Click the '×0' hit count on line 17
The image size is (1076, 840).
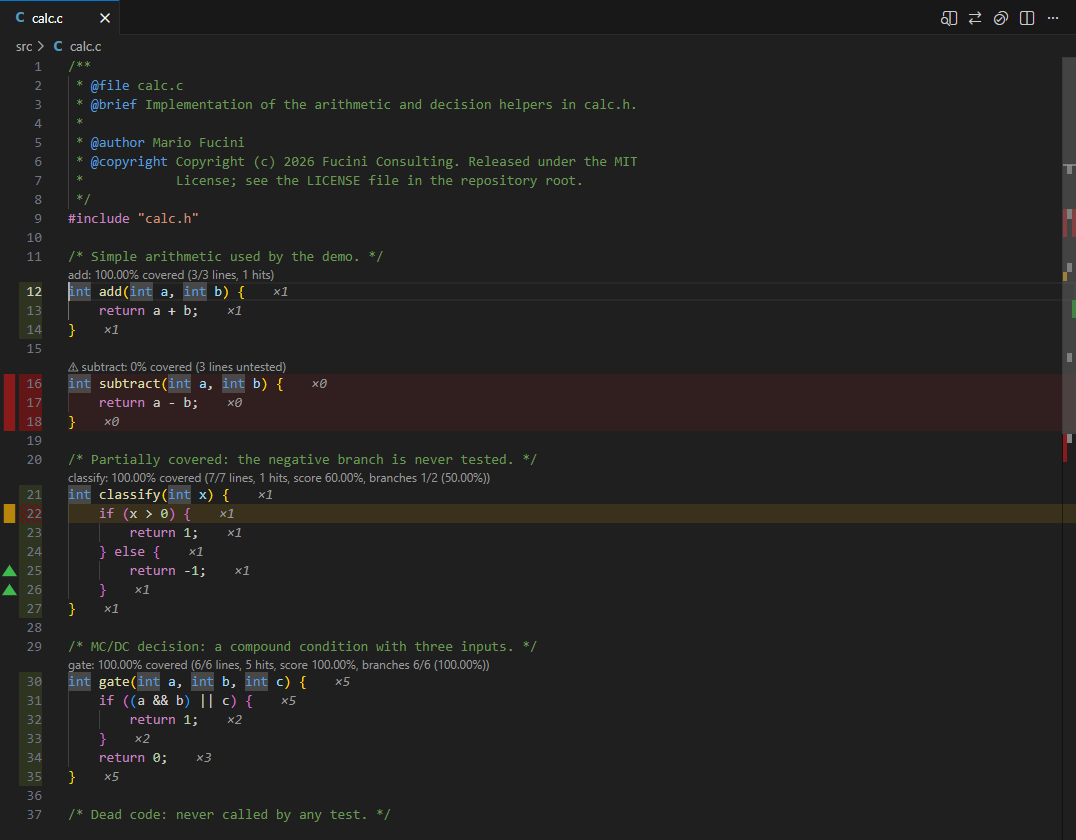coord(235,403)
